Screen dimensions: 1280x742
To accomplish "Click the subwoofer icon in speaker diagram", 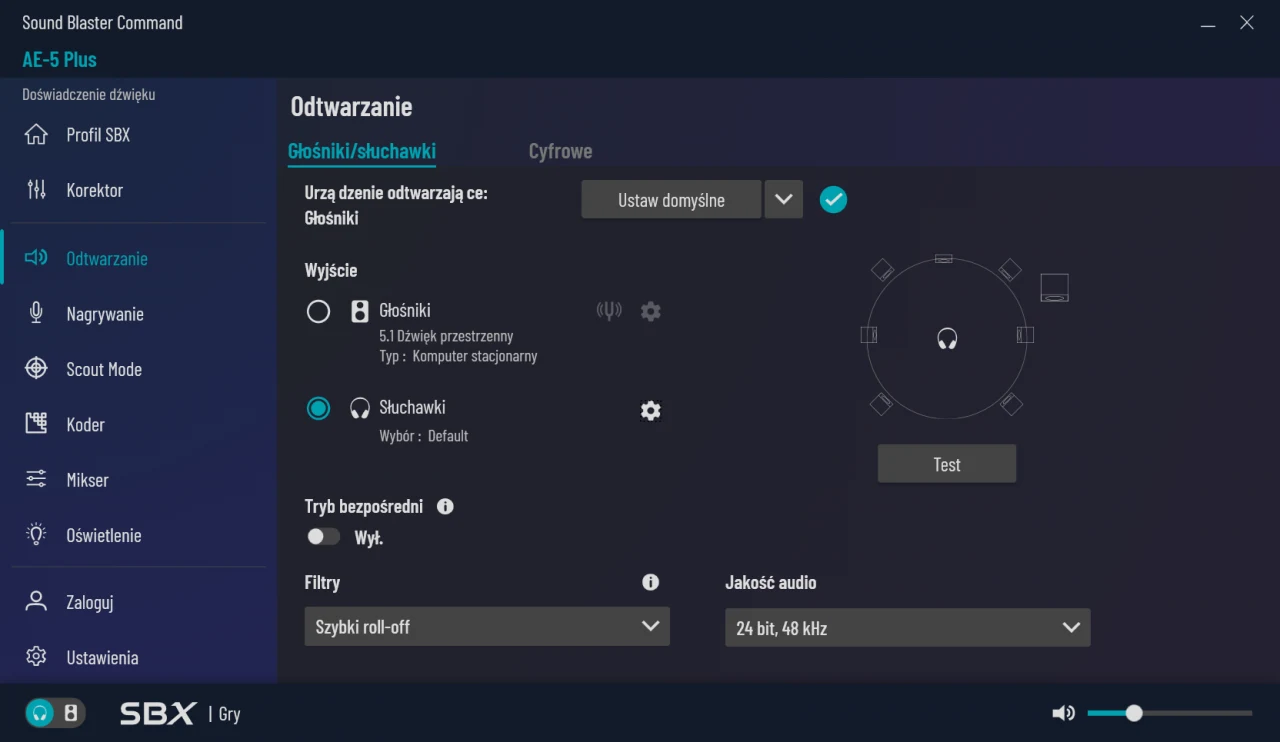I will pyautogui.click(x=1054, y=288).
